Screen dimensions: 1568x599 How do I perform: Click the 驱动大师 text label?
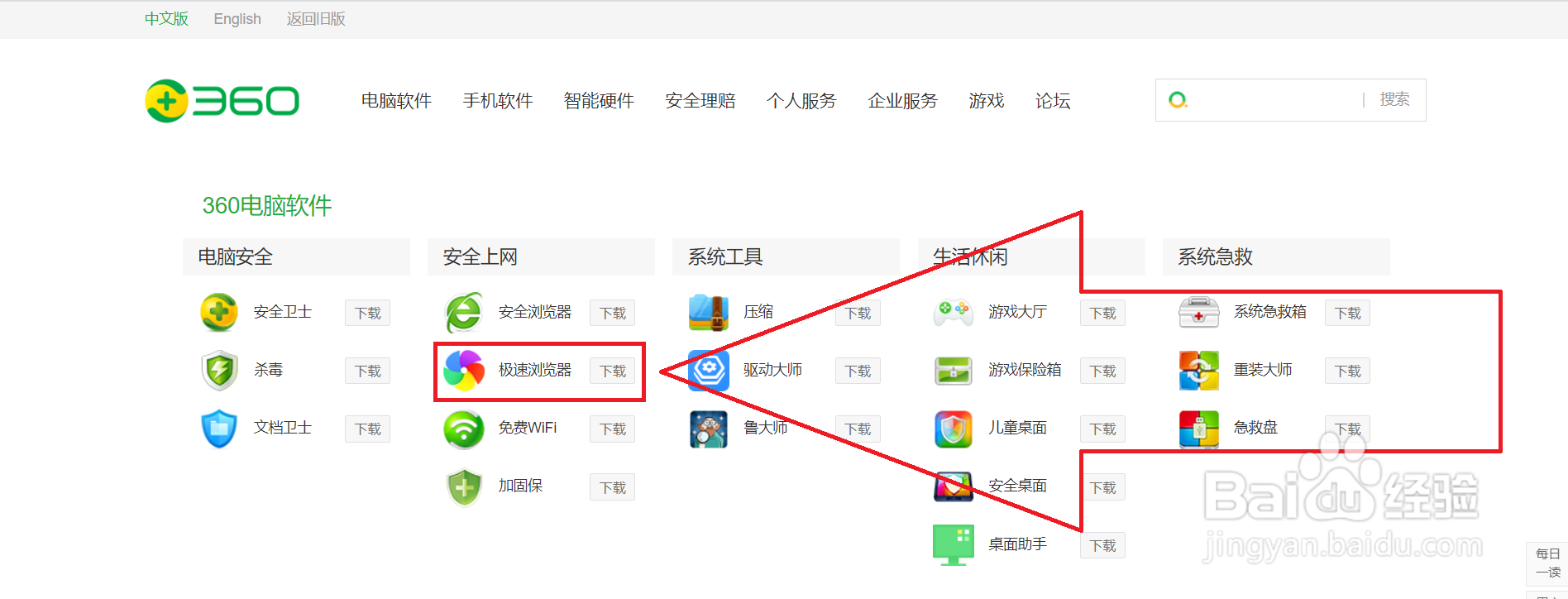[772, 370]
